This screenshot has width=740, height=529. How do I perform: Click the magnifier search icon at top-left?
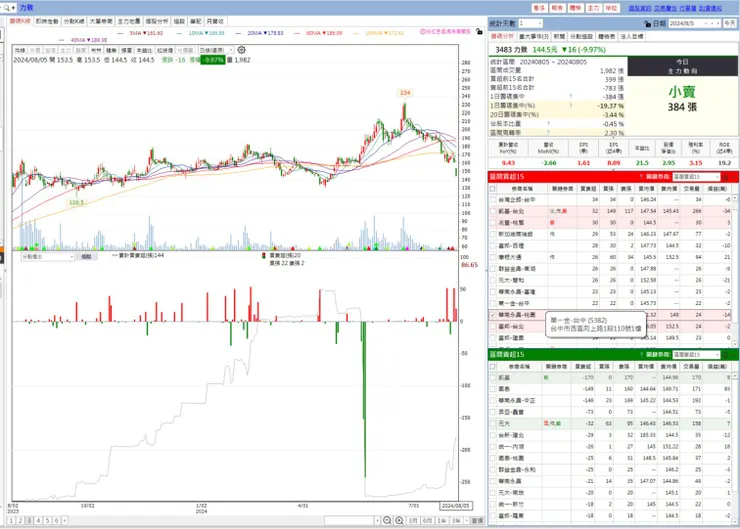pyautogui.click(x=7, y=8)
